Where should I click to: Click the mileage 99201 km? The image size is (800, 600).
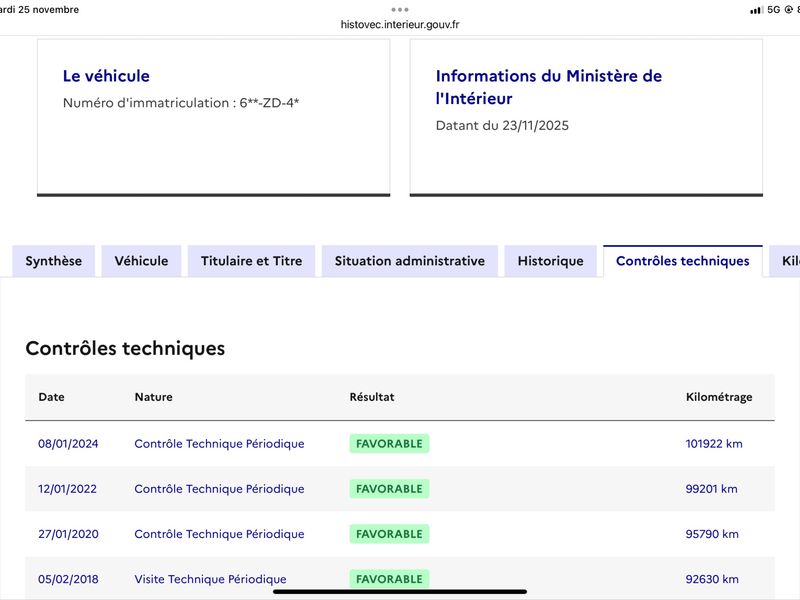coord(711,489)
